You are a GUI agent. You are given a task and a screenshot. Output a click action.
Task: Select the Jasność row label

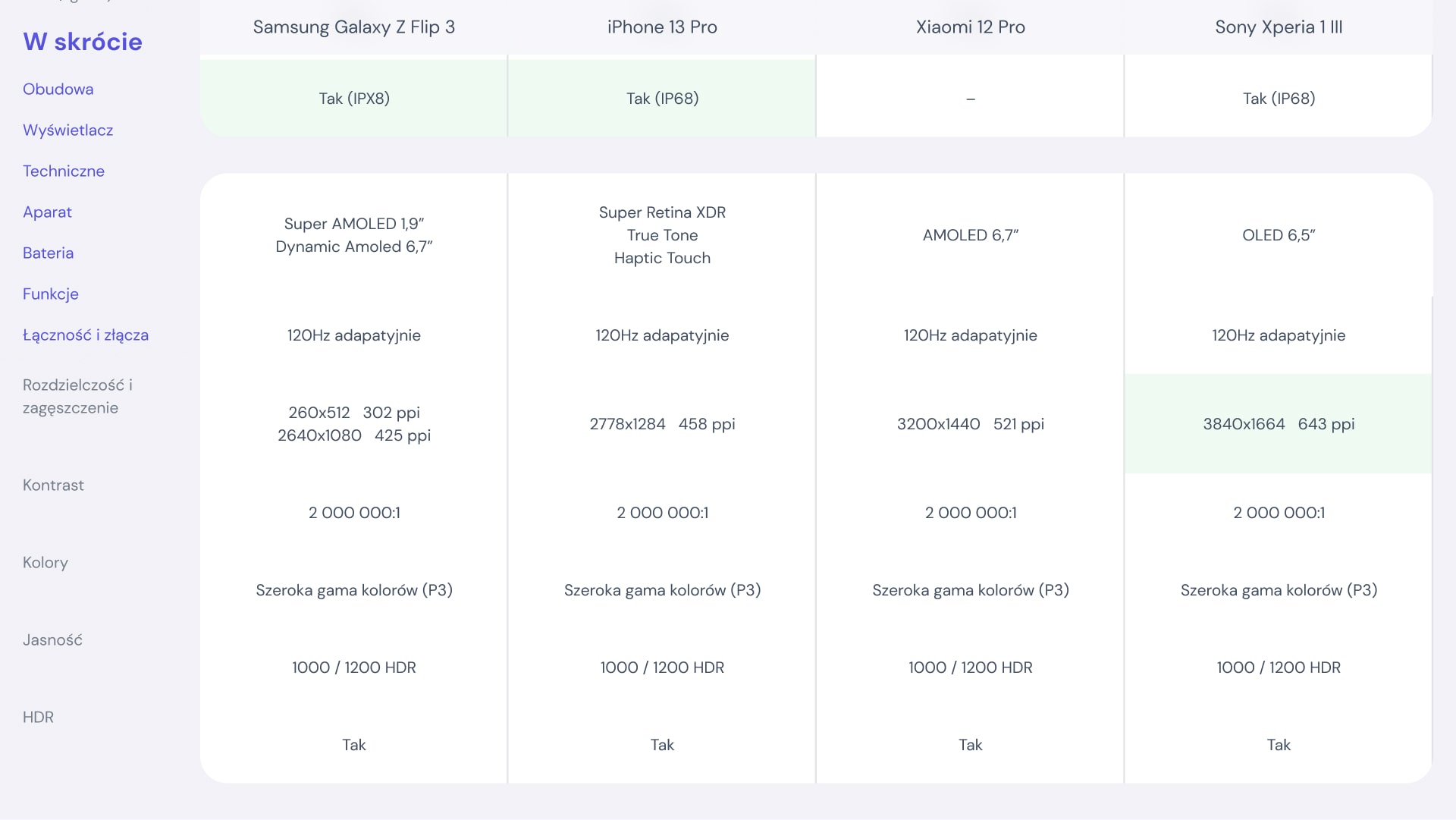coord(52,640)
